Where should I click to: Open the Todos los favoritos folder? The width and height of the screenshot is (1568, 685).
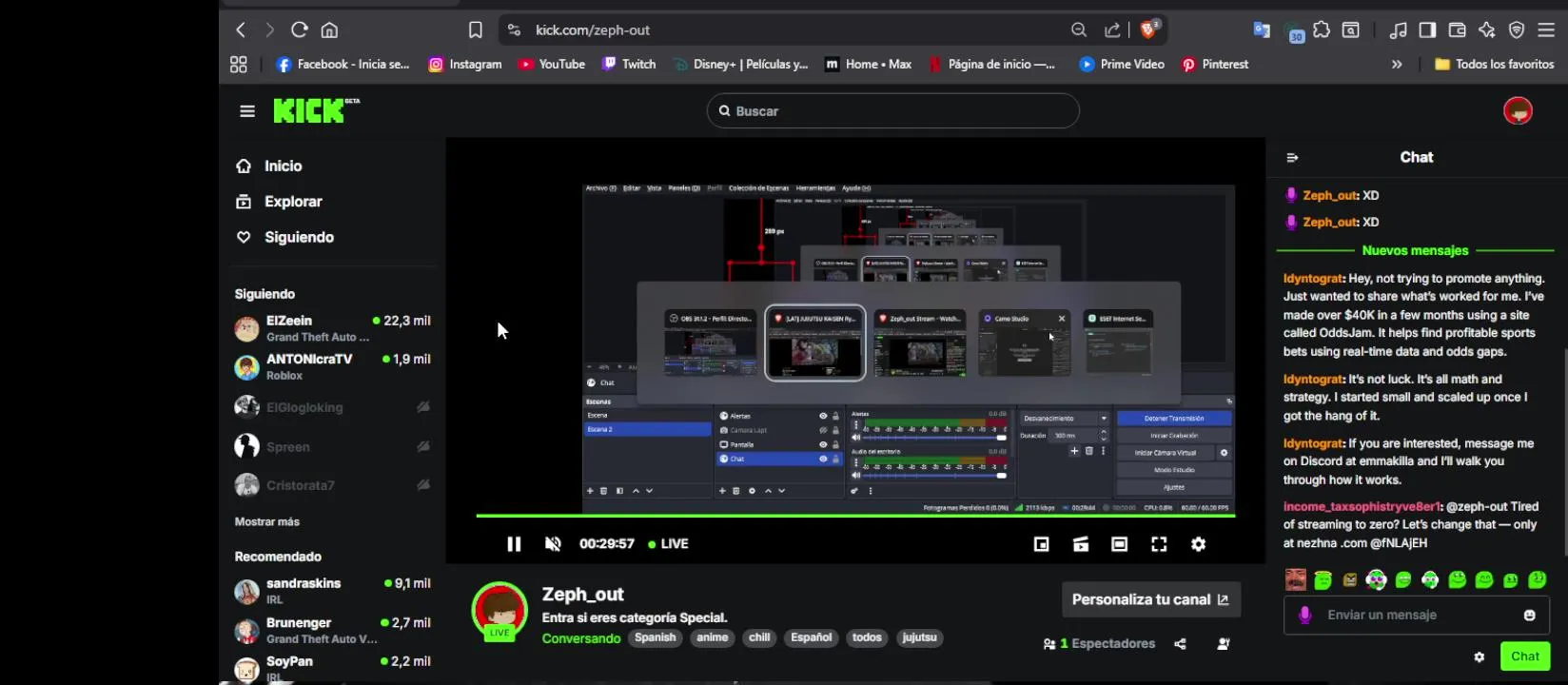[1494, 65]
